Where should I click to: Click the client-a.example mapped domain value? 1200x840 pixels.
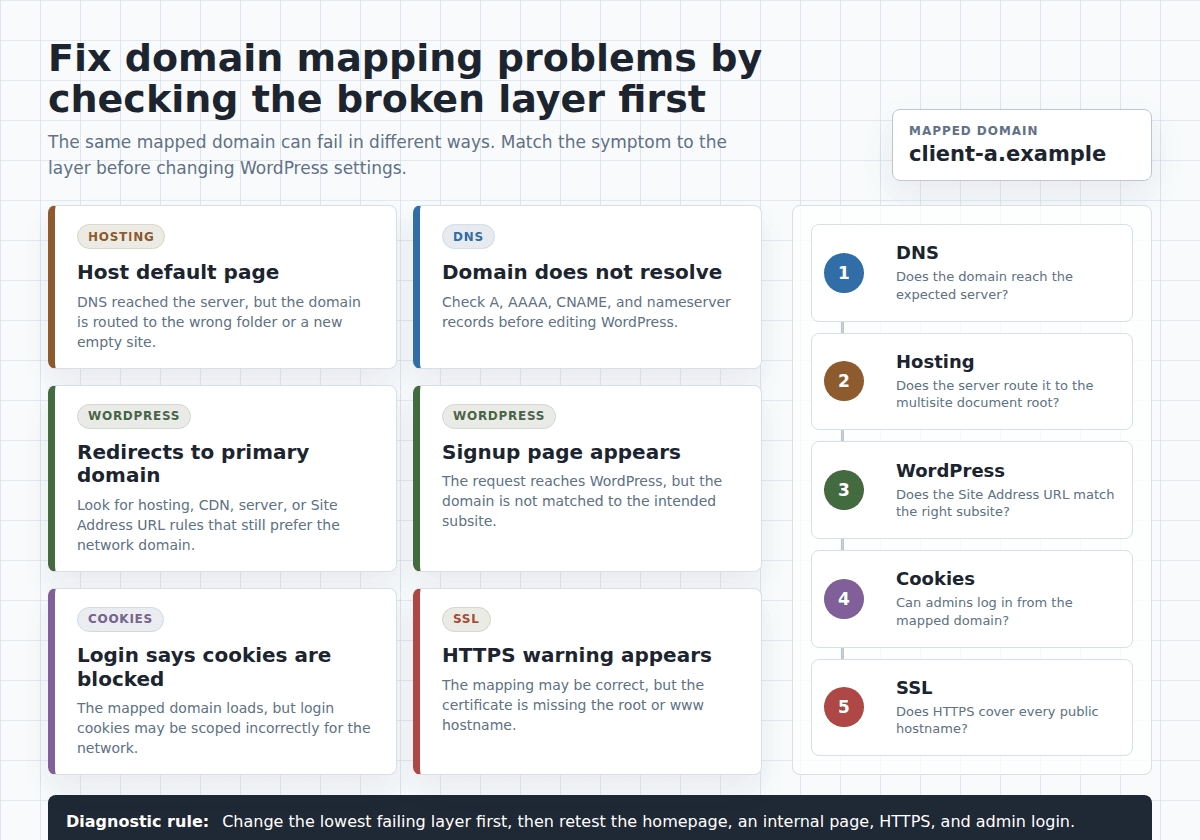(1007, 154)
